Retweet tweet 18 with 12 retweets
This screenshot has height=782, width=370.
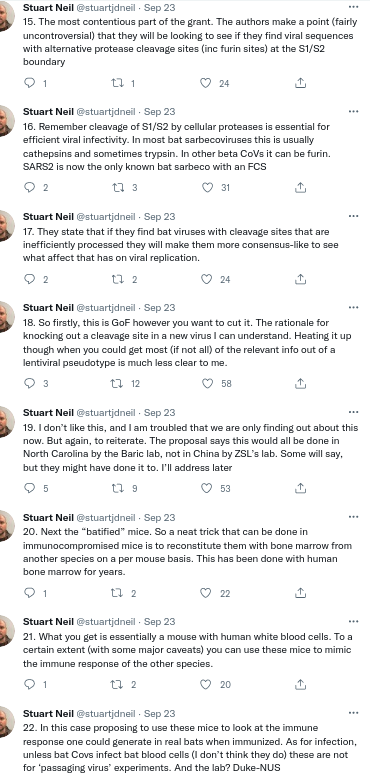click(x=117, y=384)
